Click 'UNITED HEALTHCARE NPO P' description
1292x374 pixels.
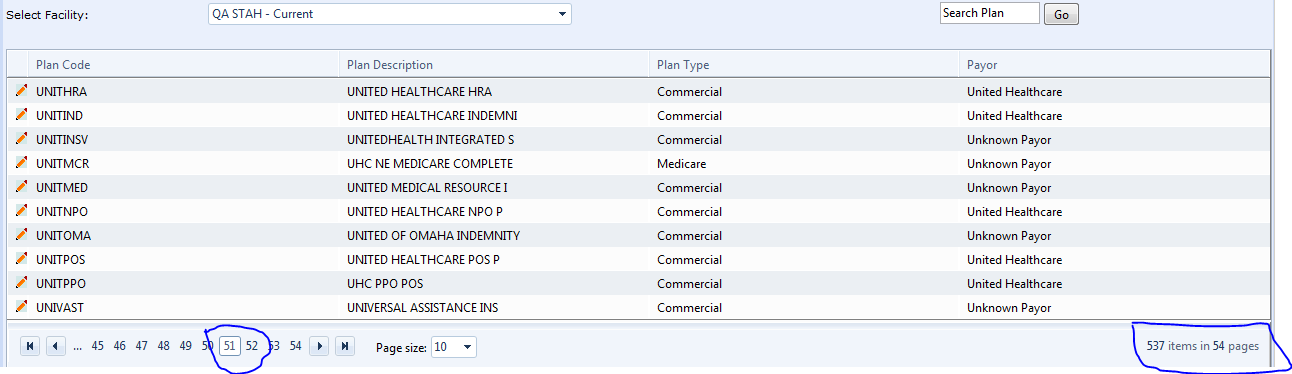[424, 212]
